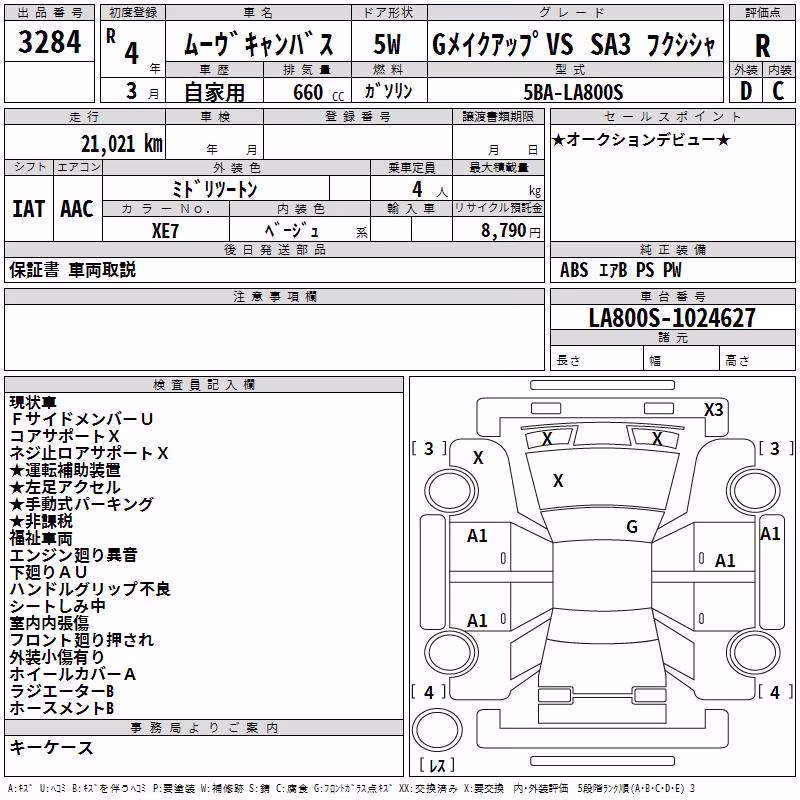Click the note ラジエーターB
The width and height of the screenshot is (800, 800).
click(62, 691)
